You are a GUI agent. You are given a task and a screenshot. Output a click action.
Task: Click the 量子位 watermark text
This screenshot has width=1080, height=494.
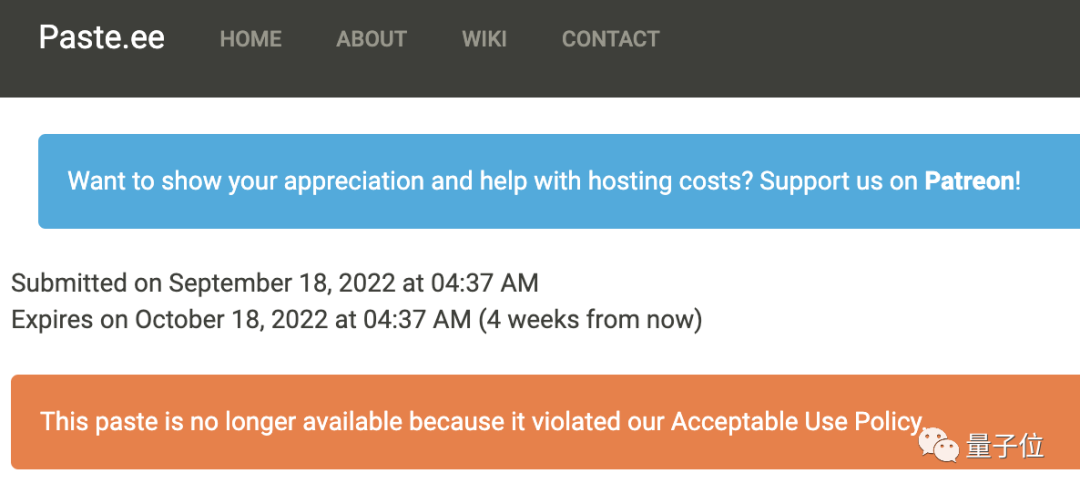click(x=1005, y=446)
